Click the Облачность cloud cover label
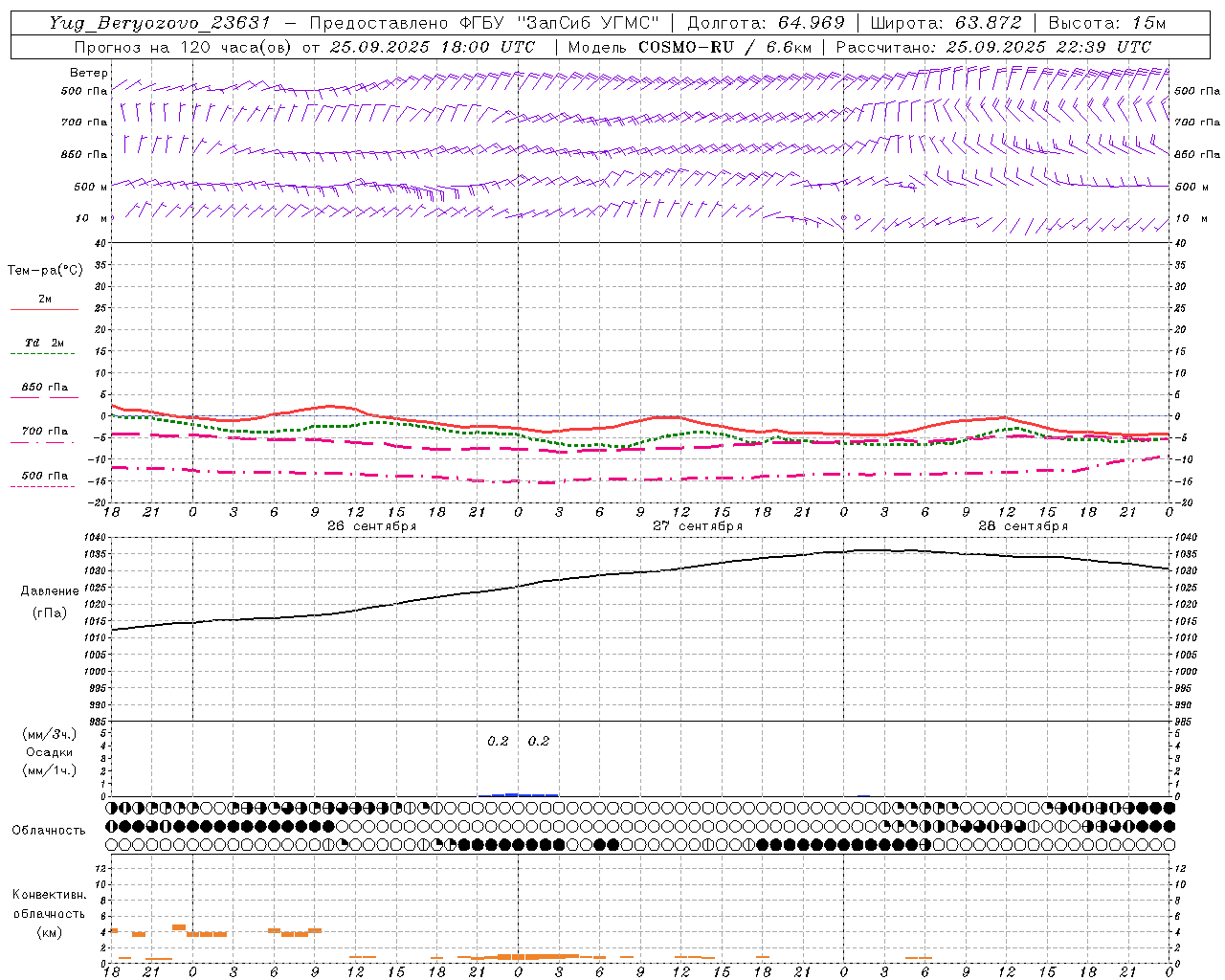1225x980 pixels. pos(49,831)
